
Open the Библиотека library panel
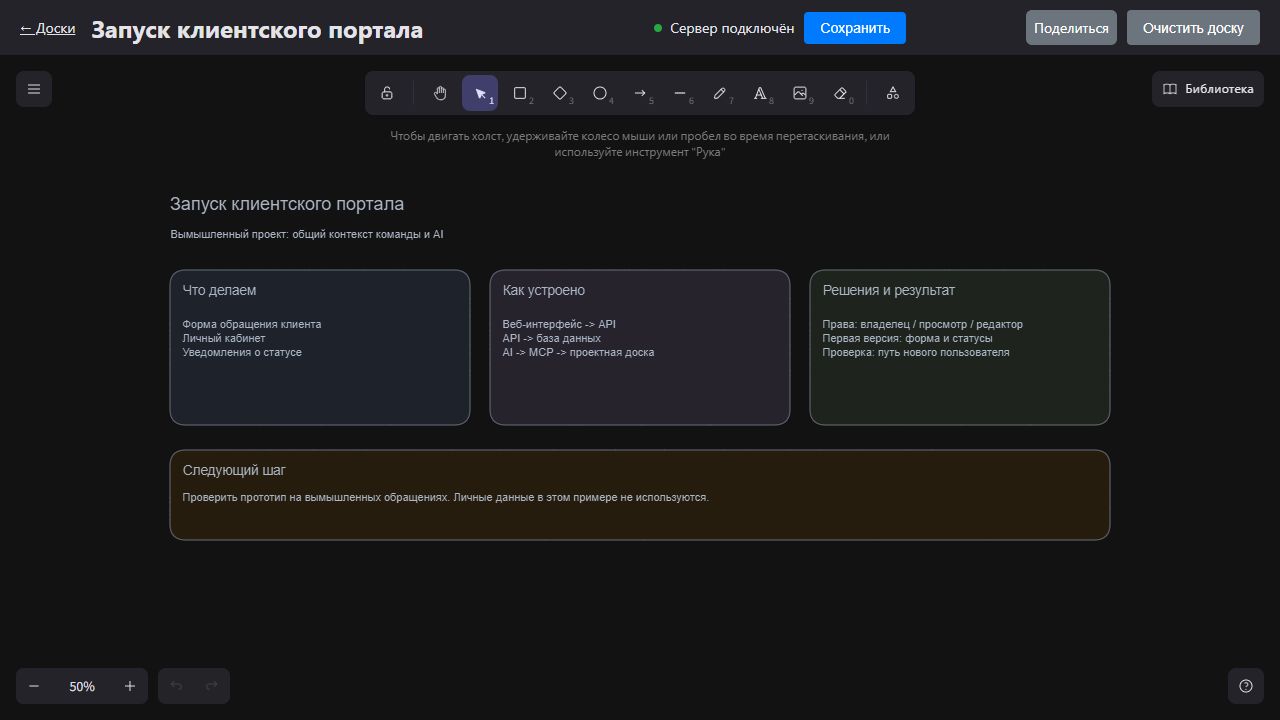[1208, 89]
